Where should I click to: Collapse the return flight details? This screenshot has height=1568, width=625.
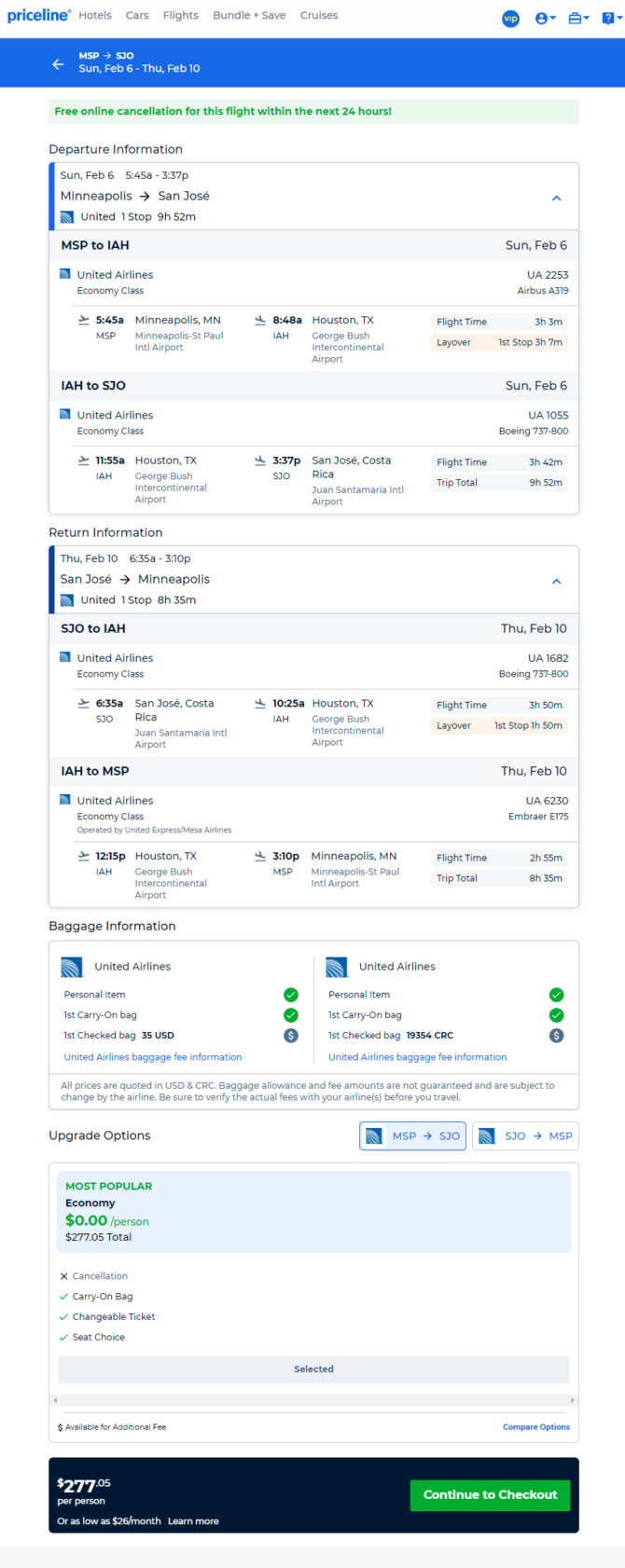[x=556, y=581]
